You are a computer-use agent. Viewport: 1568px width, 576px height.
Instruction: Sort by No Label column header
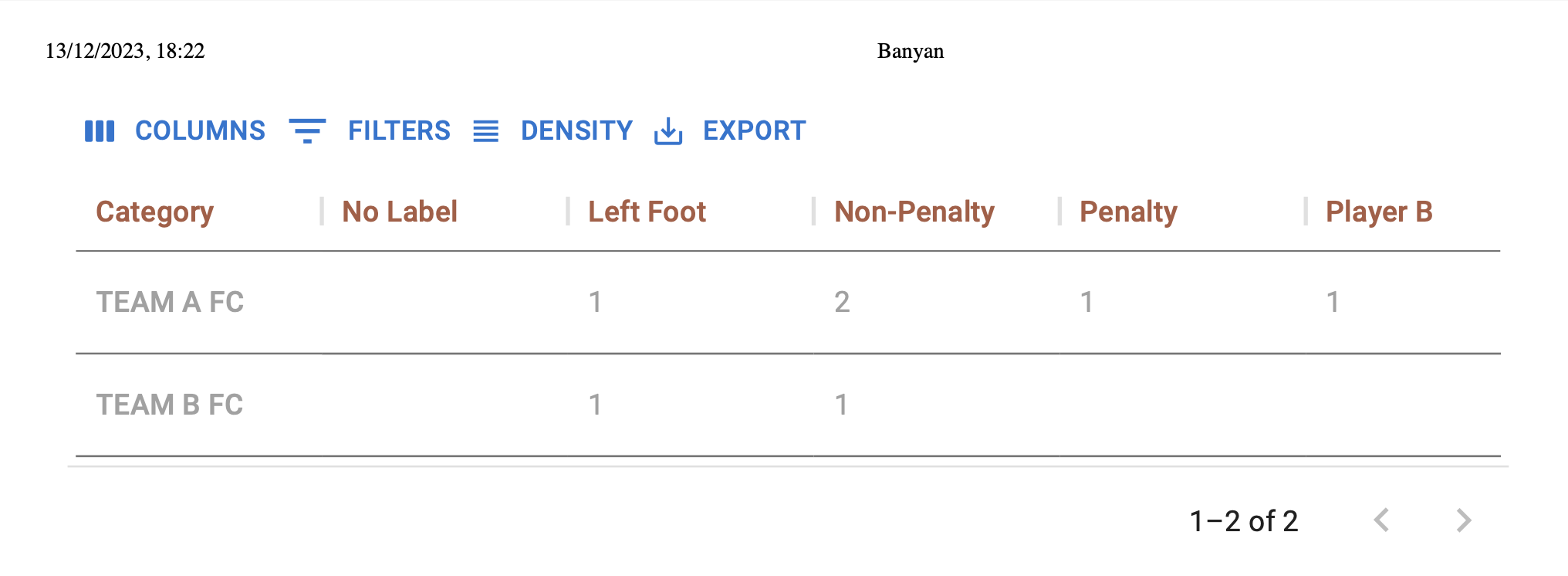[x=400, y=212]
